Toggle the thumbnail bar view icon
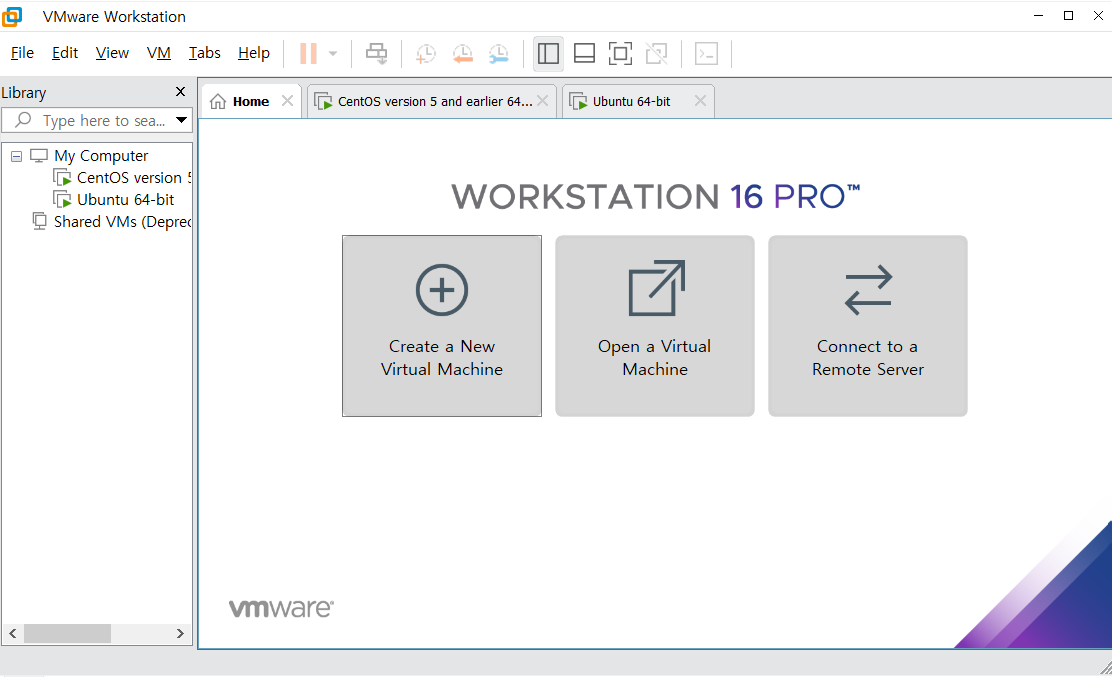Viewport: 1112px width, 677px height. coord(584,54)
